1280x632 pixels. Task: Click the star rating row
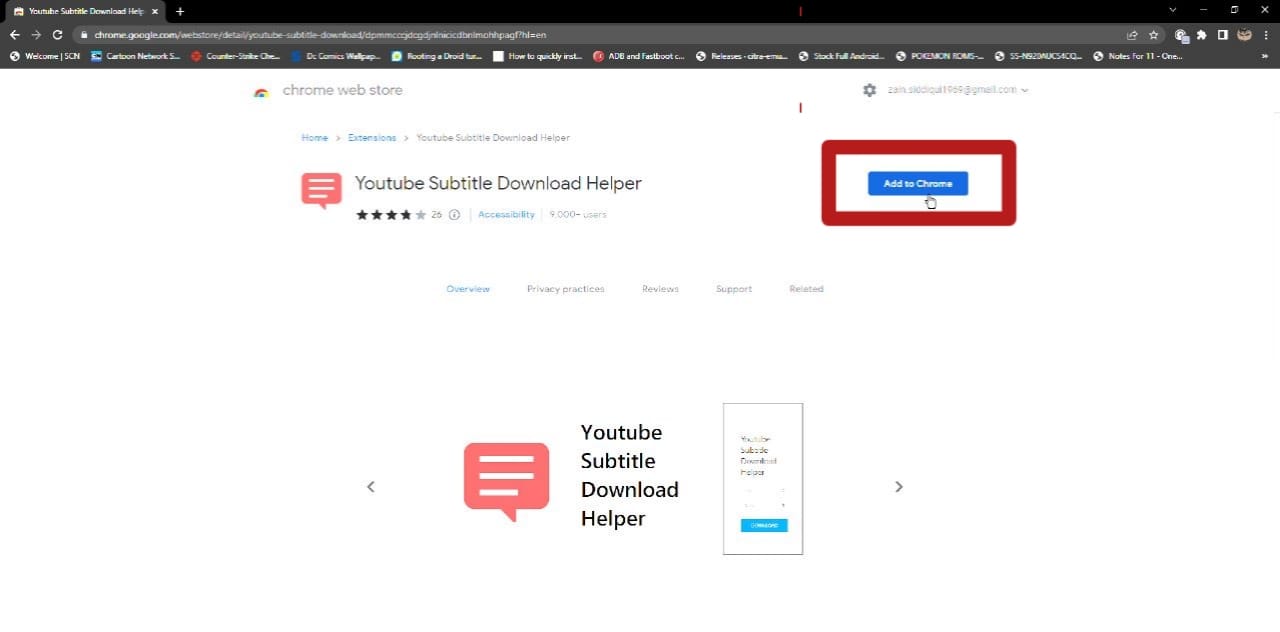pos(391,214)
